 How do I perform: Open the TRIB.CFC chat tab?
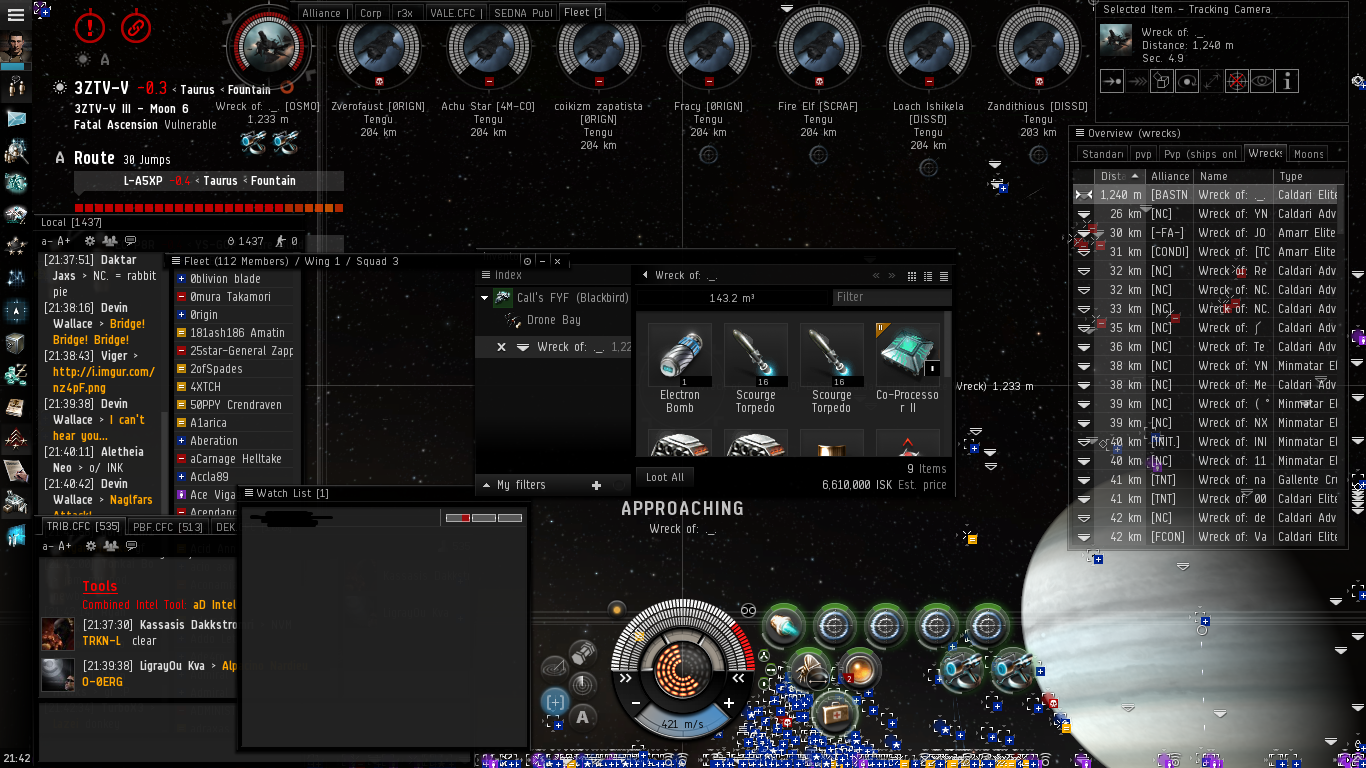click(83, 527)
